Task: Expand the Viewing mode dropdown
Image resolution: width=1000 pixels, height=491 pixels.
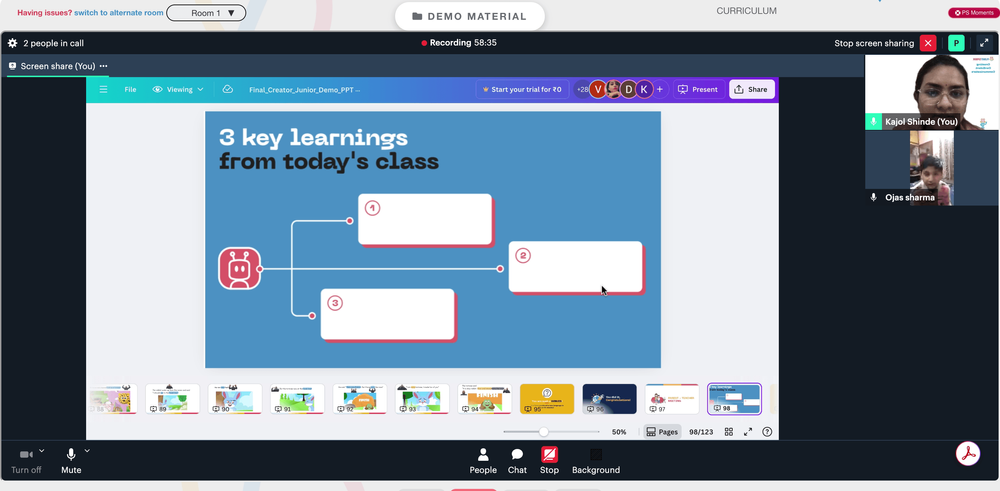Action: click(x=179, y=89)
